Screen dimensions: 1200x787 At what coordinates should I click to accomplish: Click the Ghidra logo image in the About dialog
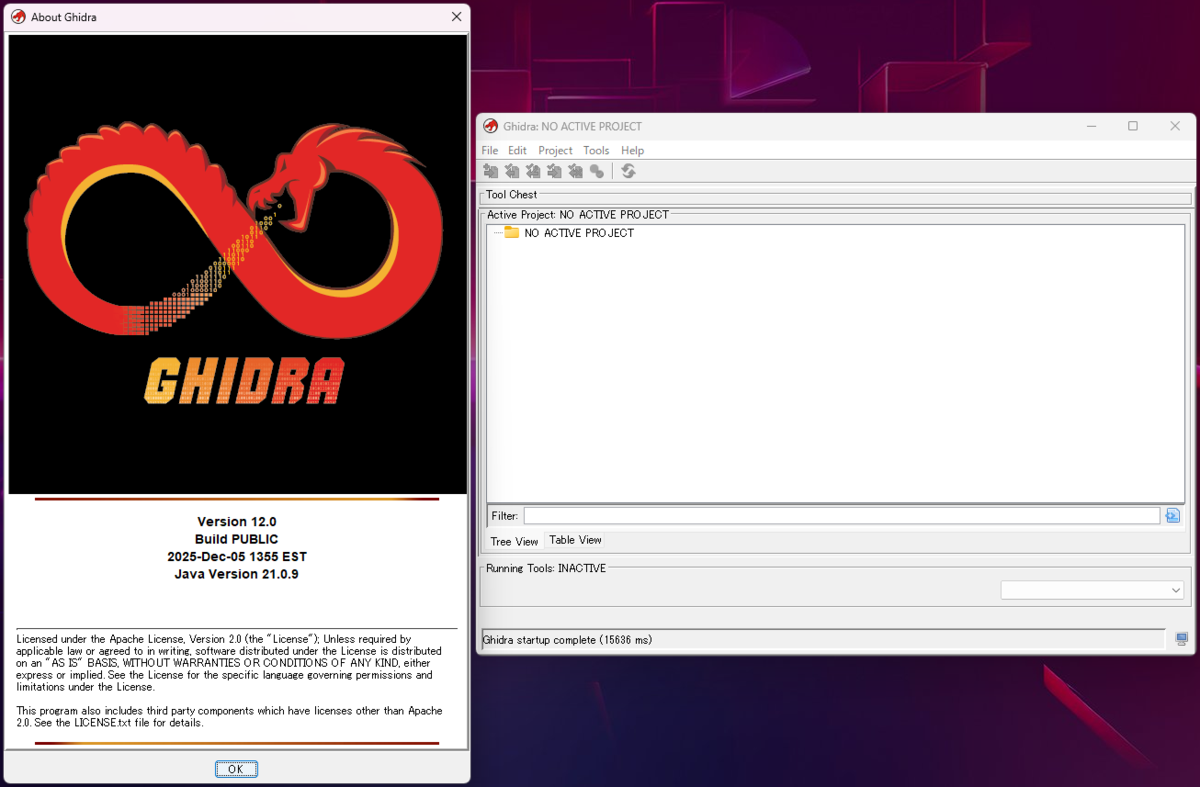point(237,265)
